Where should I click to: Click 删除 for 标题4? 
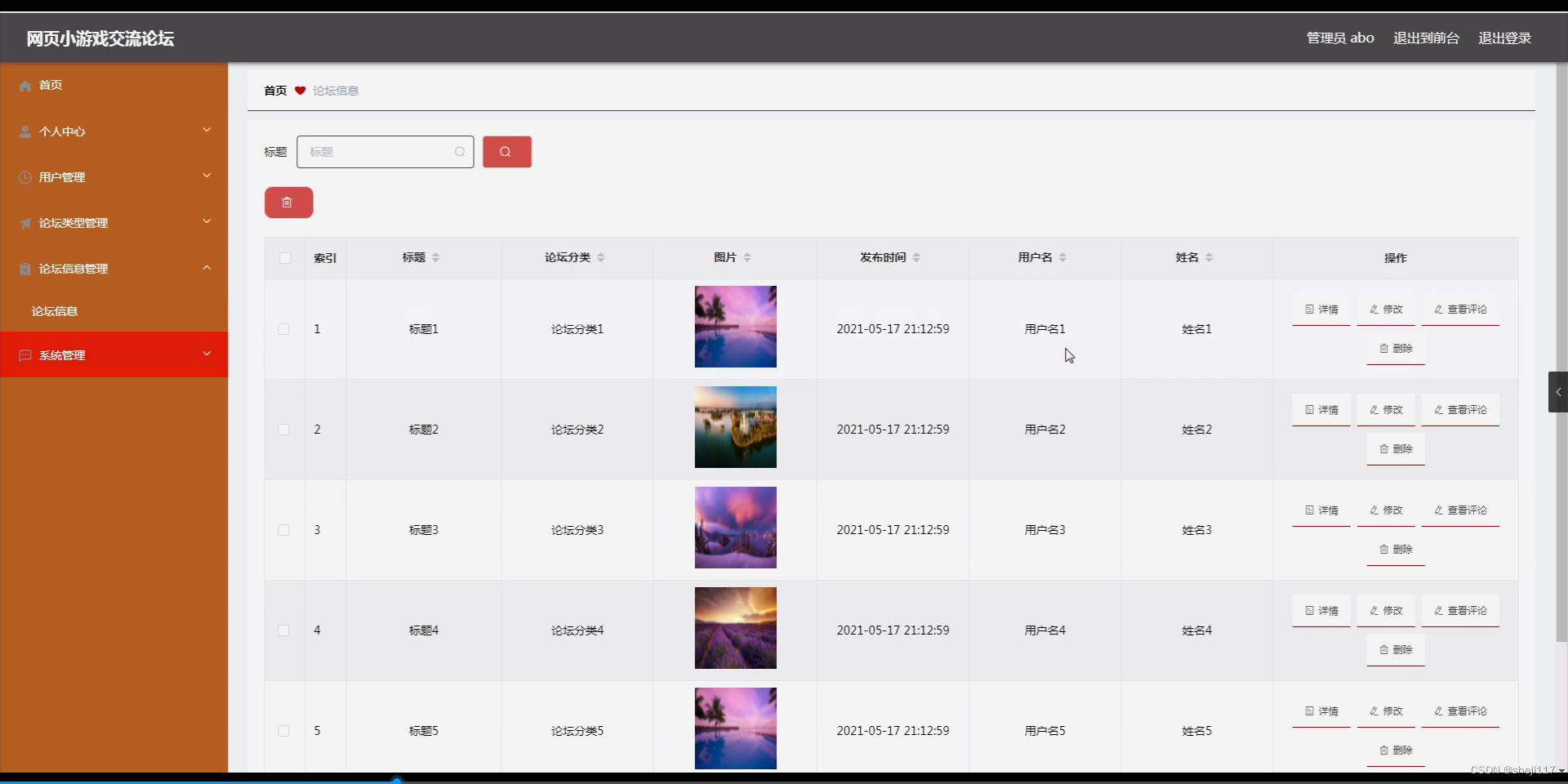click(x=1396, y=650)
